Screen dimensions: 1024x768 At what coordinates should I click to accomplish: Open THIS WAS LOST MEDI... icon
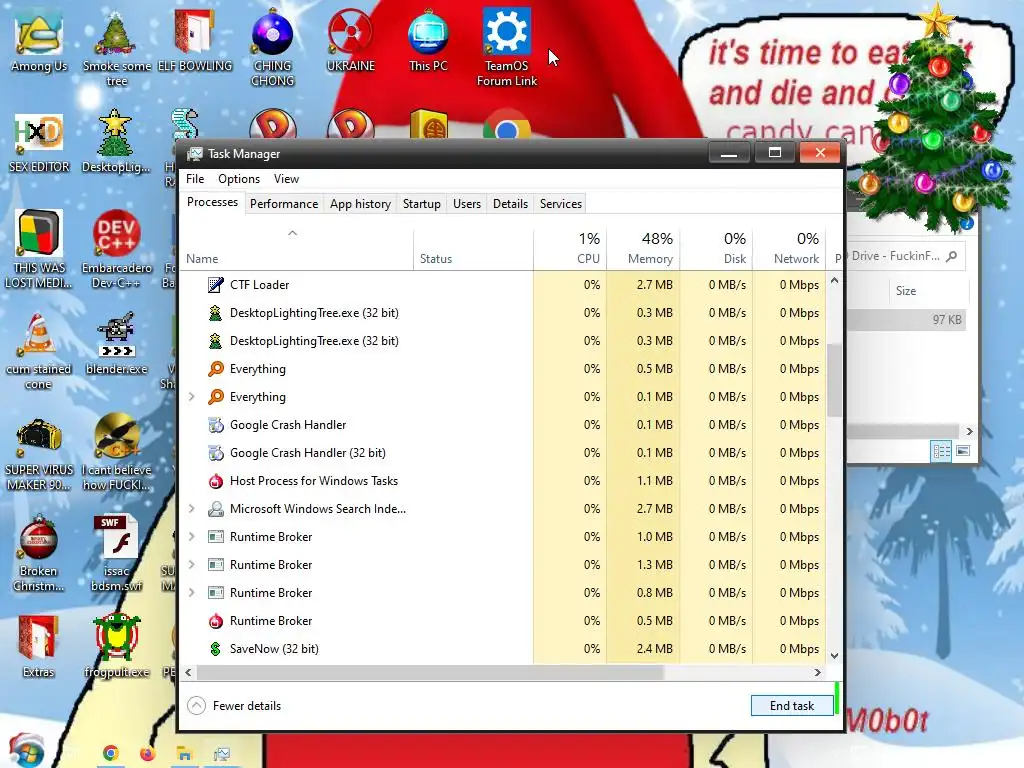click(39, 249)
